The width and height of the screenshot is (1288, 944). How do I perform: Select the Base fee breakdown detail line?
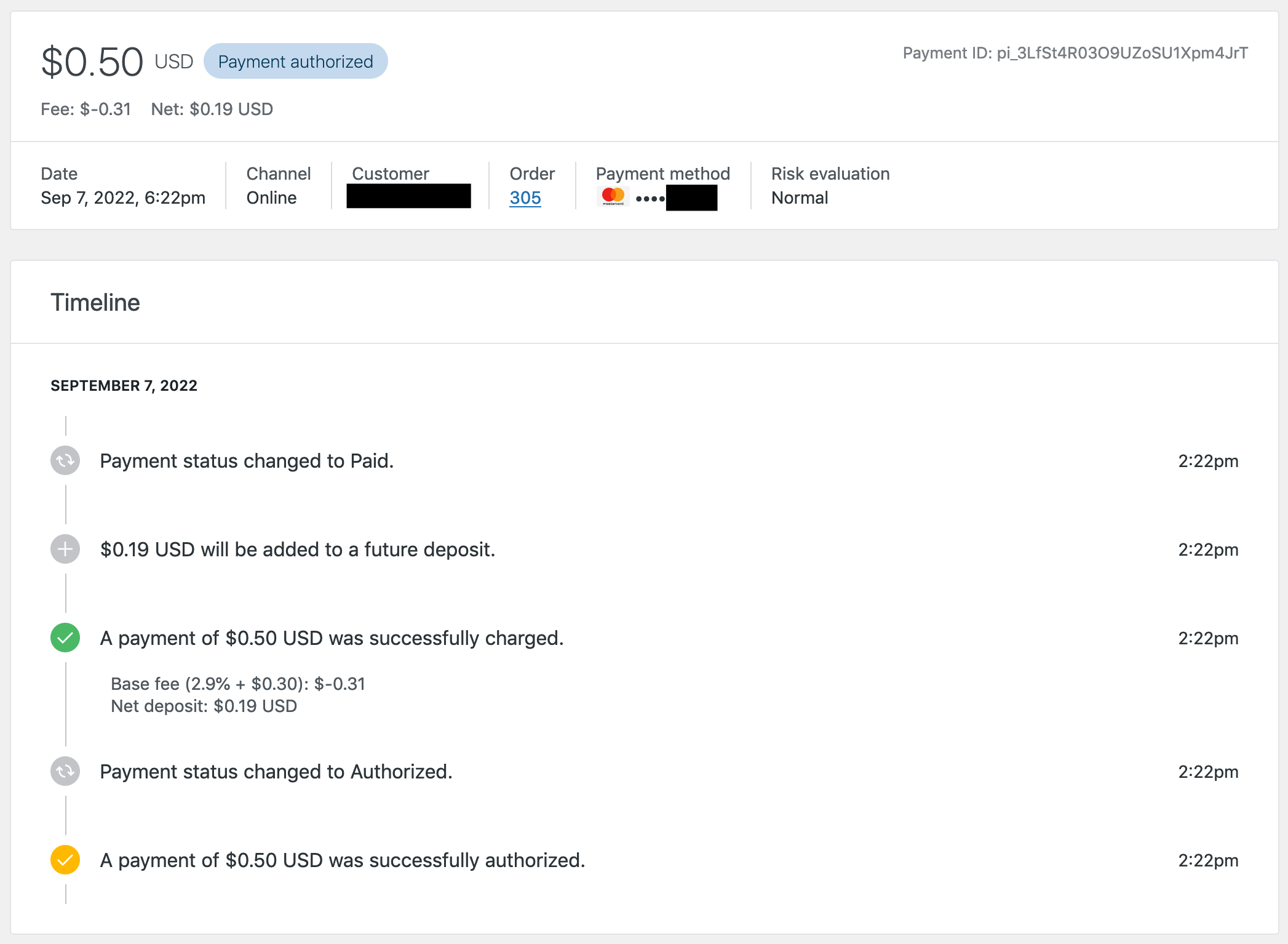coord(237,684)
